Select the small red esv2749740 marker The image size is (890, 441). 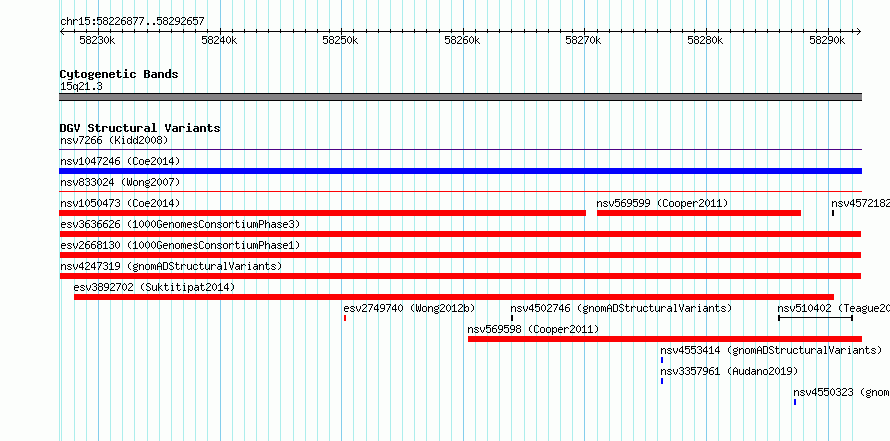(x=345, y=318)
